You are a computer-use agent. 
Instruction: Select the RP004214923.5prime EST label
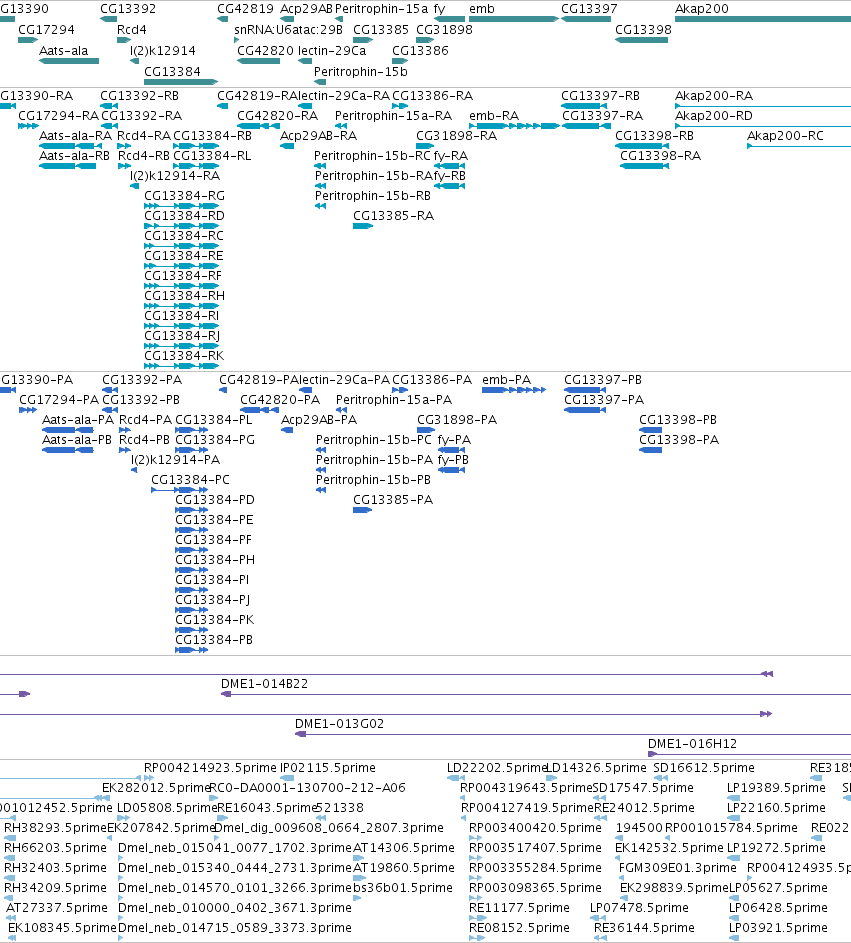[x=210, y=768]
